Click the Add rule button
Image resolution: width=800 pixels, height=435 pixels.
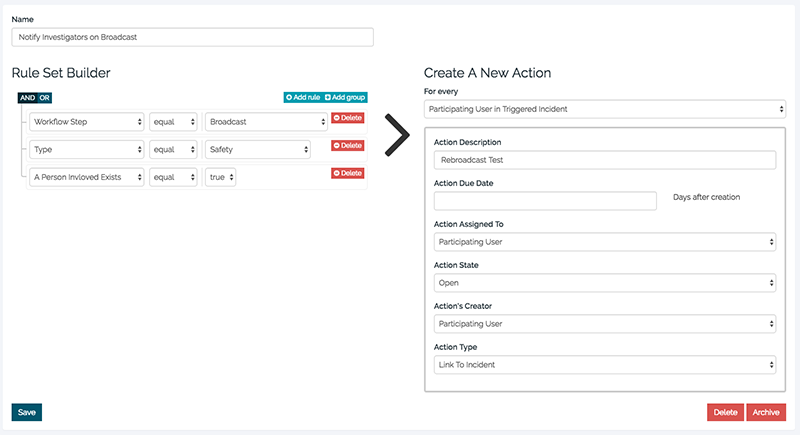click(x=302, y=97)
